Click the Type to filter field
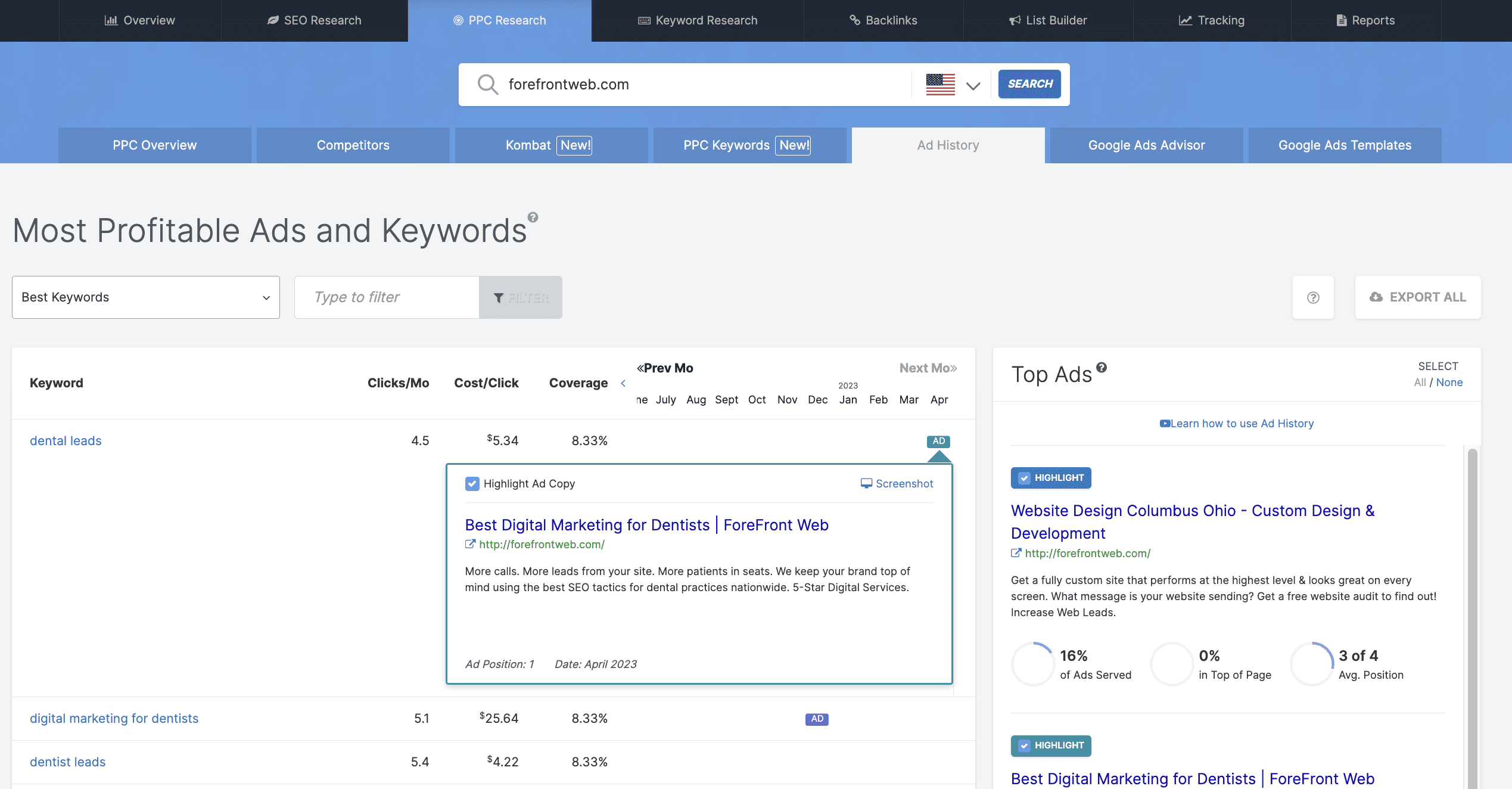 [387, 297]
